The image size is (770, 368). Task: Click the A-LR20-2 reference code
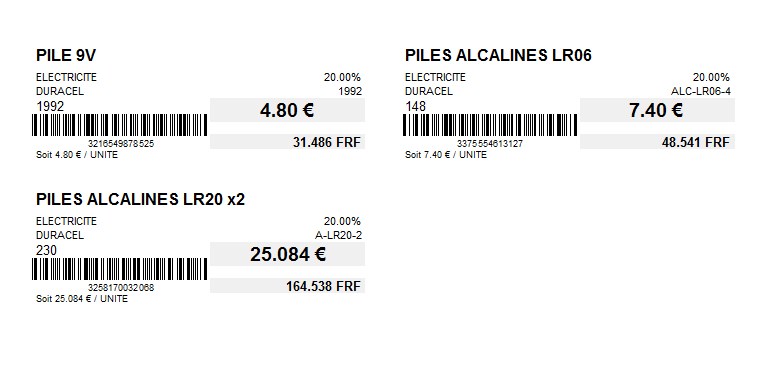pyautogui.click(x=338, y=235)
